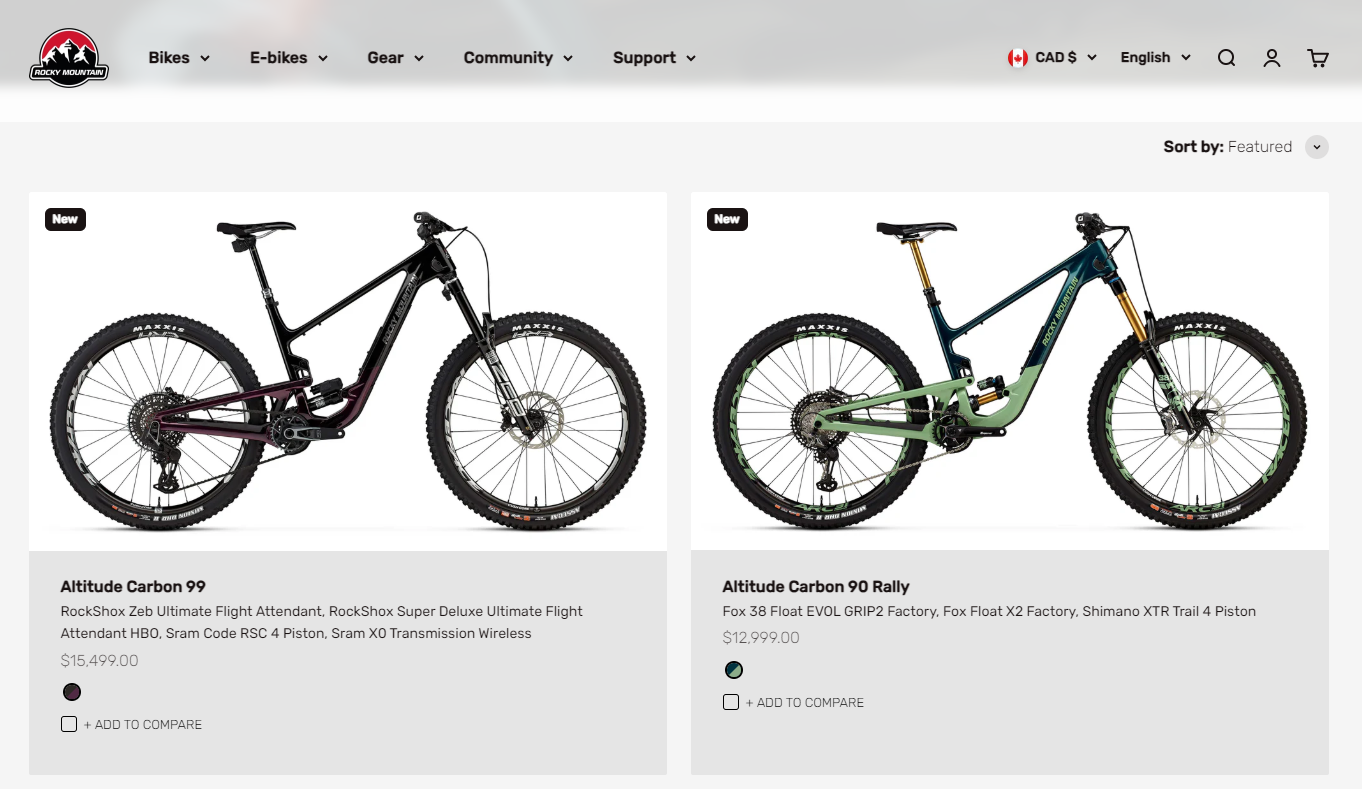Expand the Sort by Featured dropdown
The width and height of the screenshot is (1362, 789).
1317,147
